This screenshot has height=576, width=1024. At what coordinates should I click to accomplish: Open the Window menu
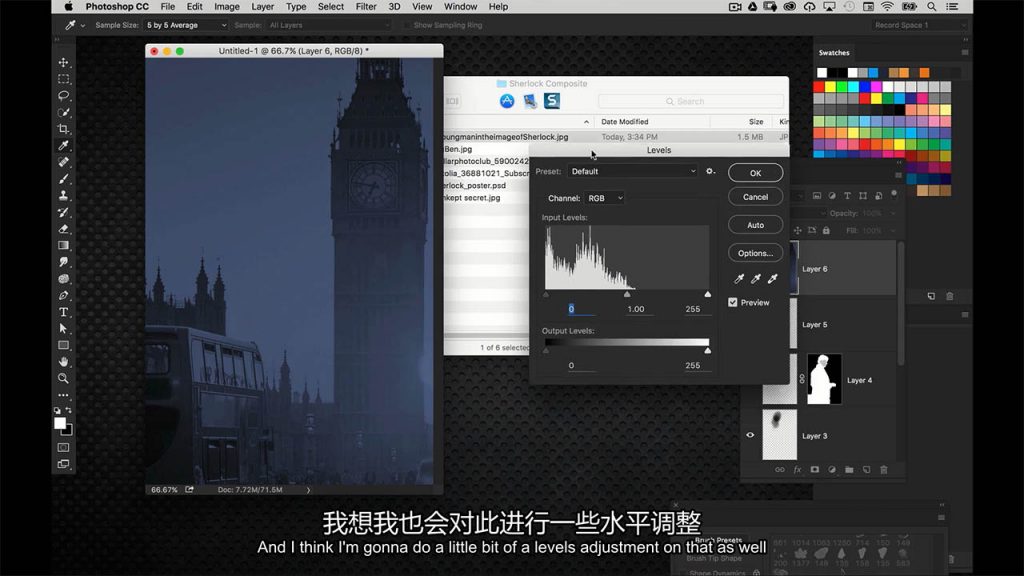[x=460, y=7]
